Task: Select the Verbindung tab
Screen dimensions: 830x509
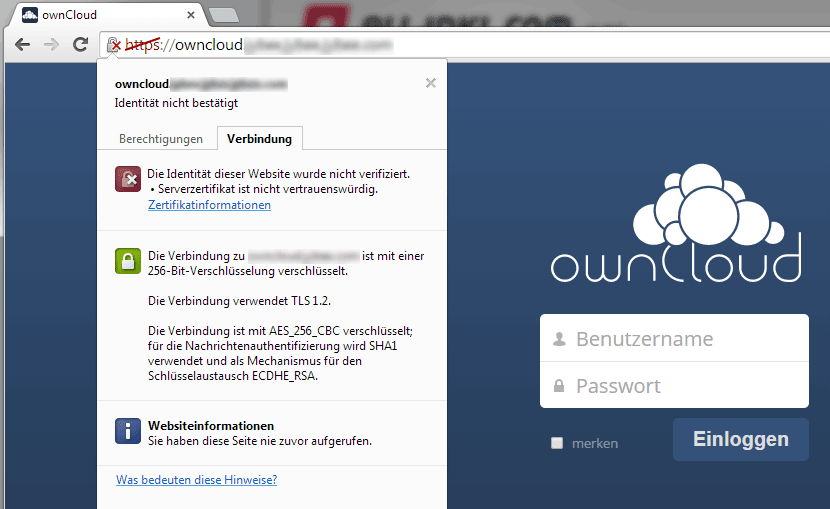Action: (x=259, y=139)
